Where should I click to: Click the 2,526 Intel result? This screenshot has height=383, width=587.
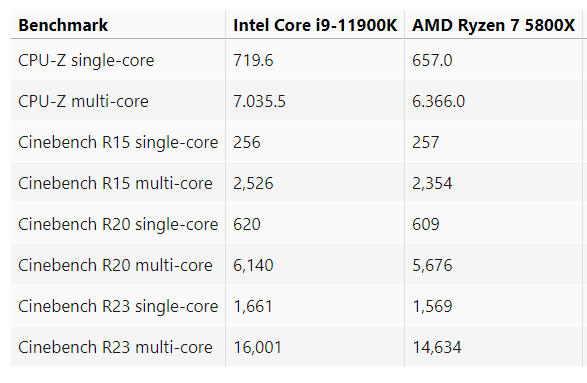(x=253, y=183)
